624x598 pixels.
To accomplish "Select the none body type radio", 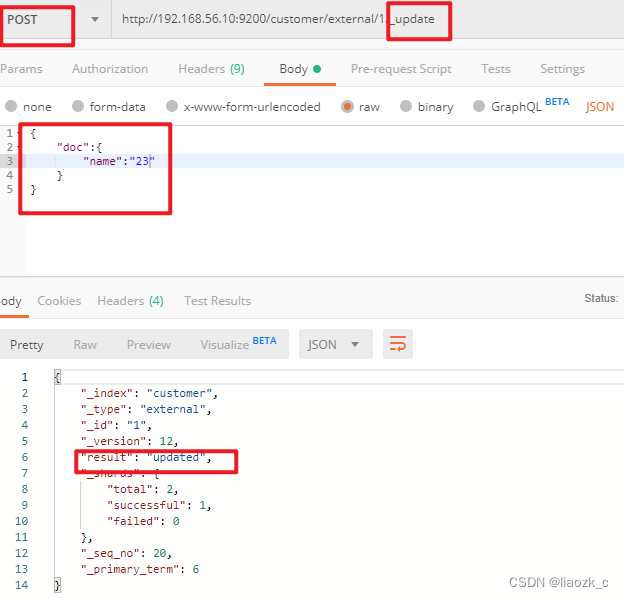I will pos(11,106).
